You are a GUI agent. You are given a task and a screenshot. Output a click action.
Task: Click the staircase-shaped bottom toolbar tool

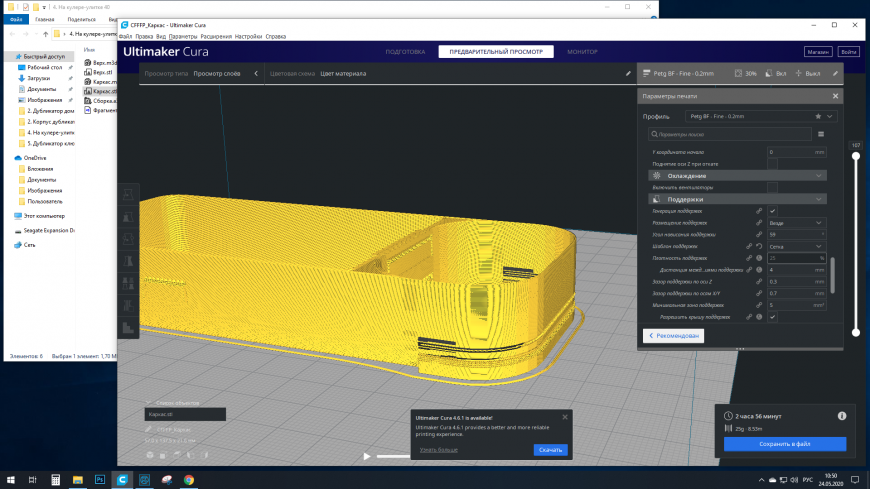click(128, 328)
